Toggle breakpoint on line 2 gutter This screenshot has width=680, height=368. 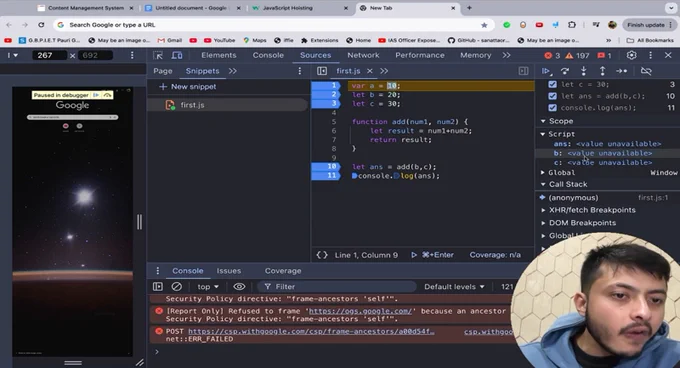pyautogui.click(x=326, y=94)
